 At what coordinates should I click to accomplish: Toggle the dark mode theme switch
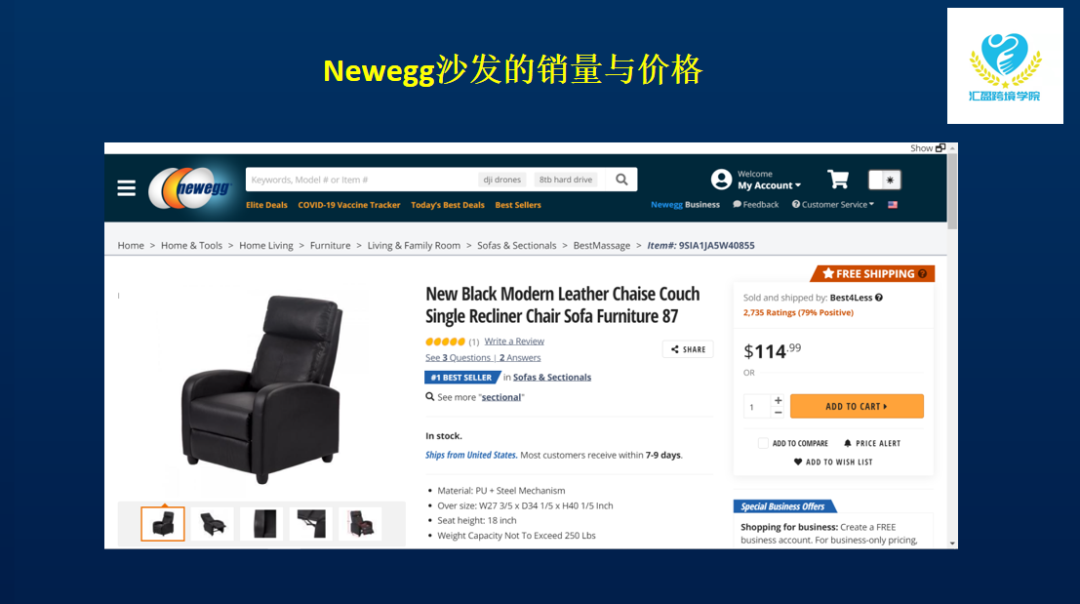pos(884,180)
